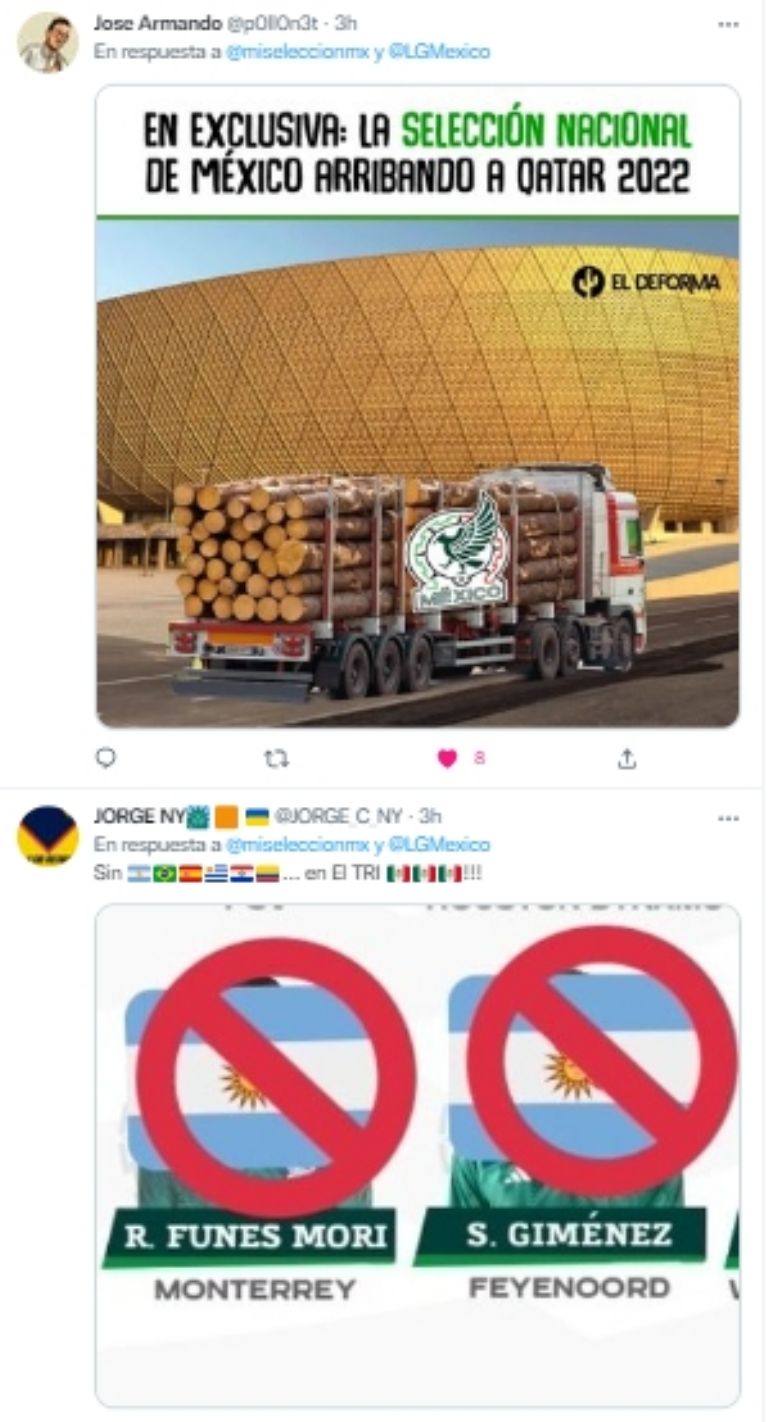Viewport: 768px width, 1422px height.
Task: Open Jose Armando's profile picture
Action: click(47, 43)
